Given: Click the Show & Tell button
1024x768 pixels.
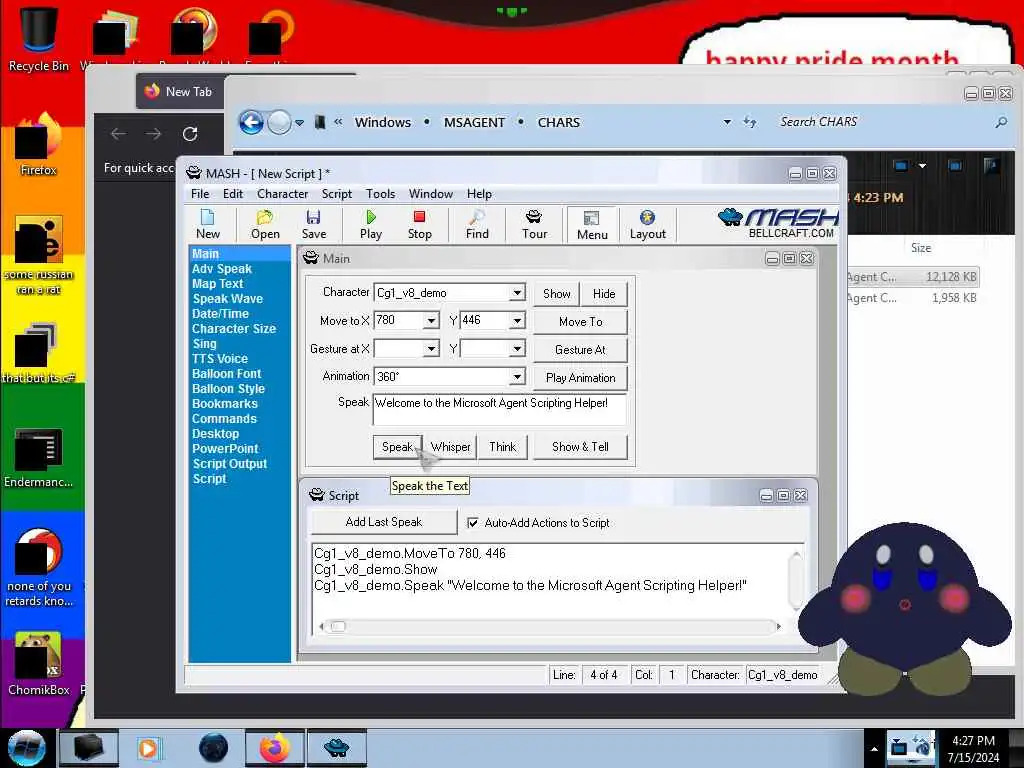Looking at the screenshot, I should coord(581,447).
